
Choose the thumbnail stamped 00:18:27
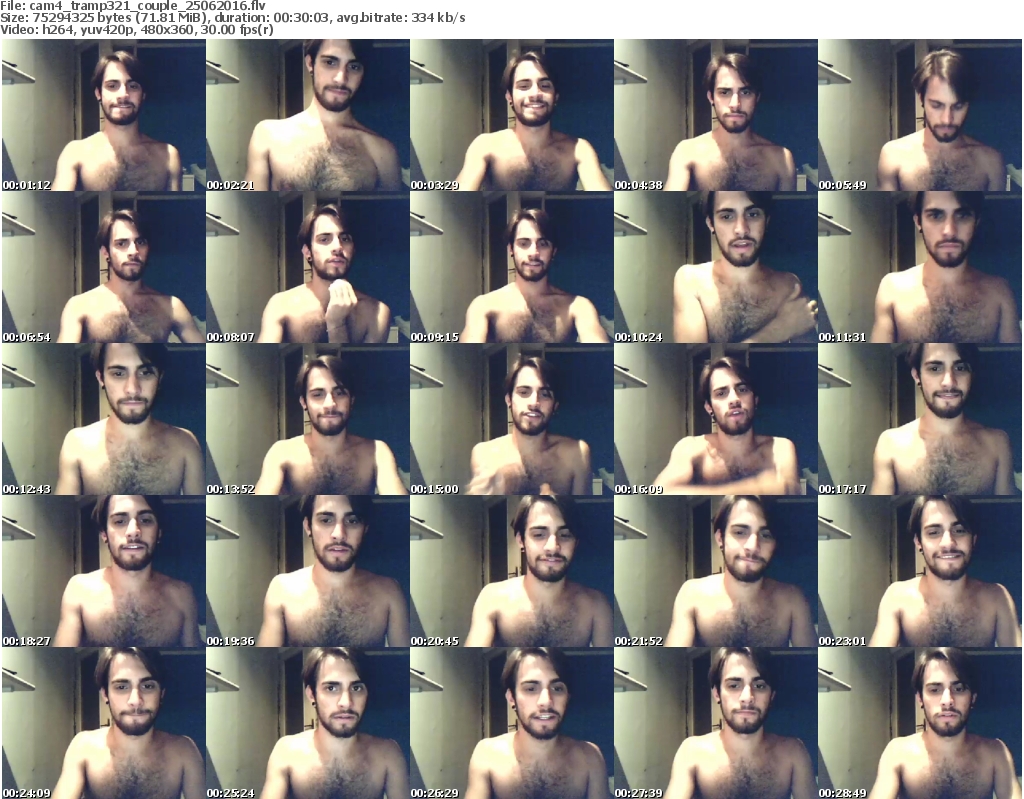coord(104,571)
